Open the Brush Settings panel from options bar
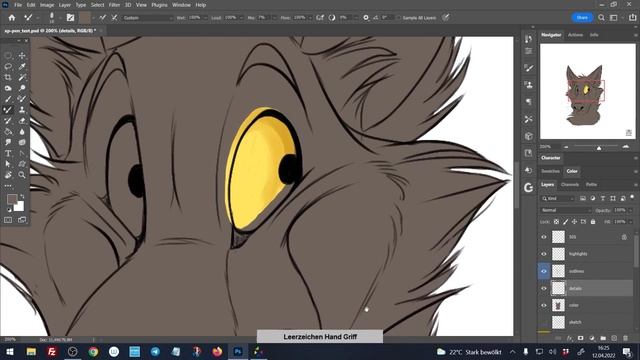The height and width of the screenshot is (360, 640). (x=70, y=18)
